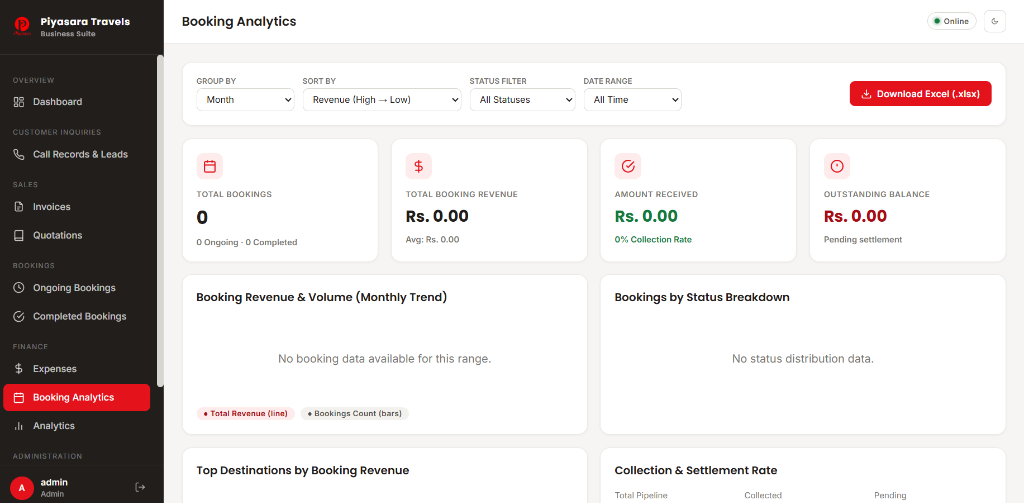Click the Total Pipeline label

tap(641, 496)
